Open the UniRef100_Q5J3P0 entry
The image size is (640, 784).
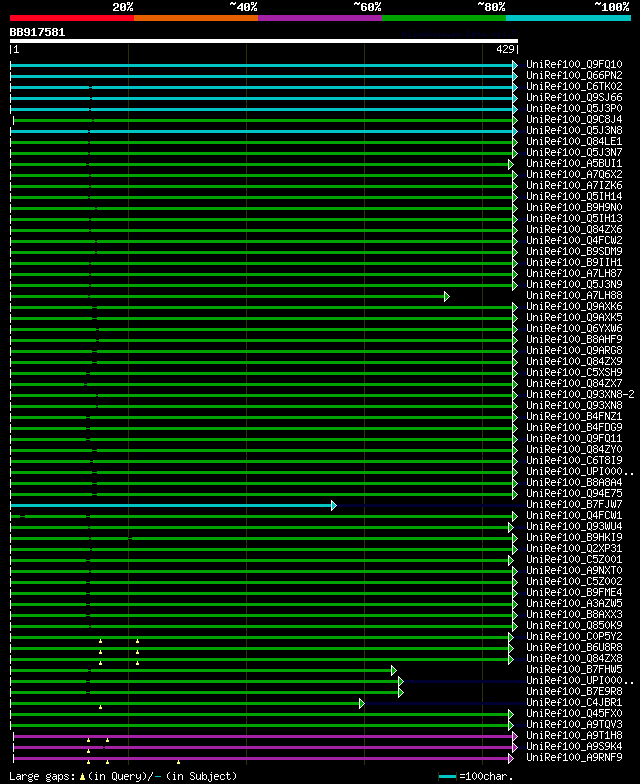[x=574, y=108]
